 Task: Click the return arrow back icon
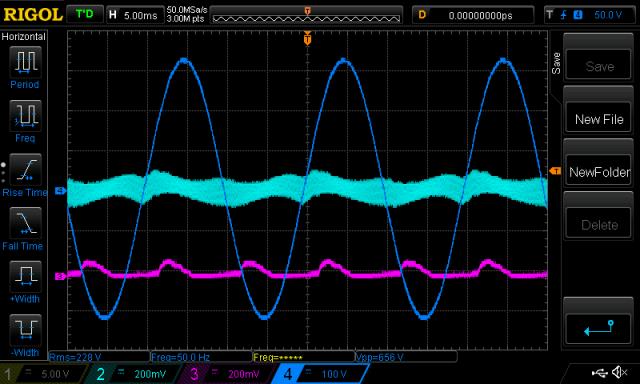coord(598,328)
